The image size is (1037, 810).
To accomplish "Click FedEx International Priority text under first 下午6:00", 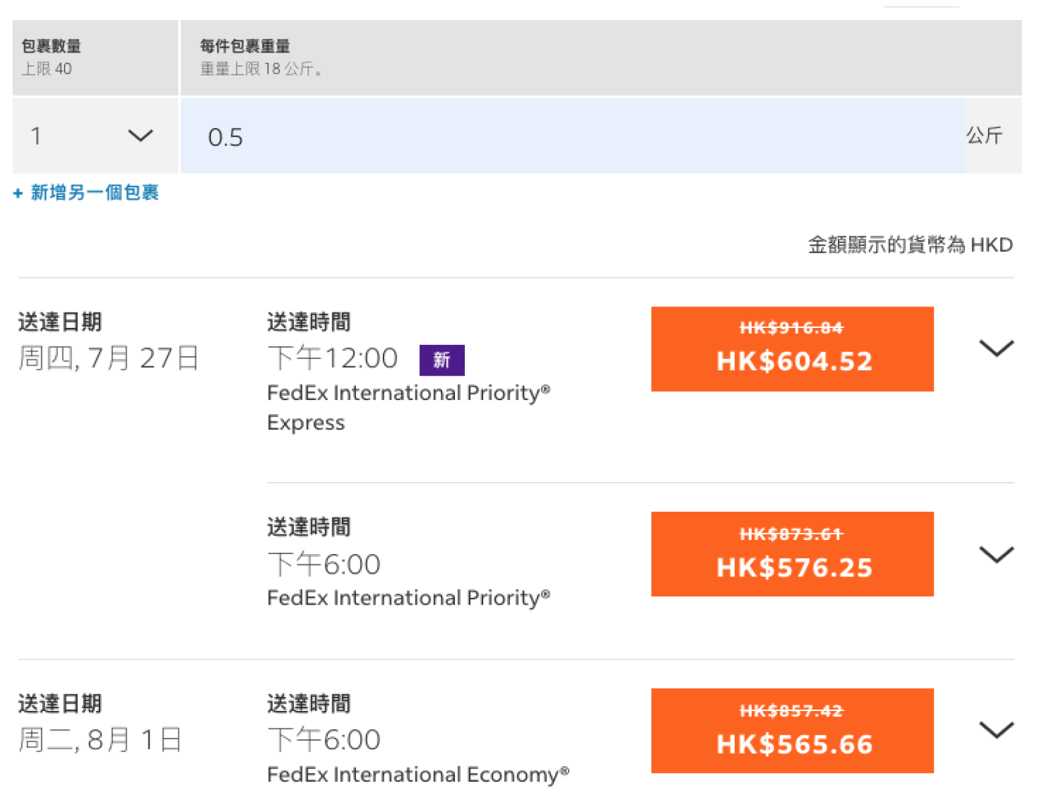I will [408, 598].
